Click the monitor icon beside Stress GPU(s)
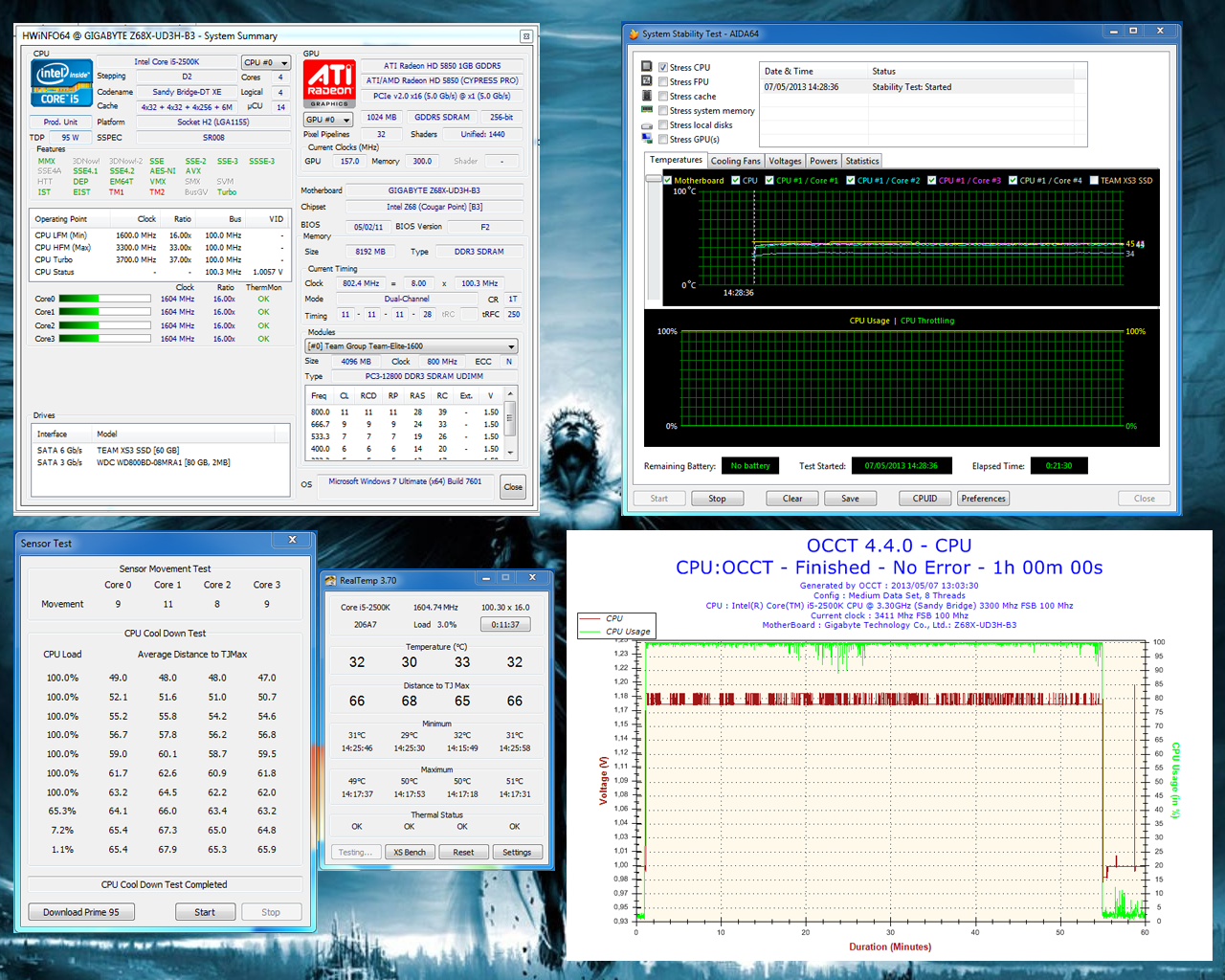1225x980 pixels. pos(647,140)
